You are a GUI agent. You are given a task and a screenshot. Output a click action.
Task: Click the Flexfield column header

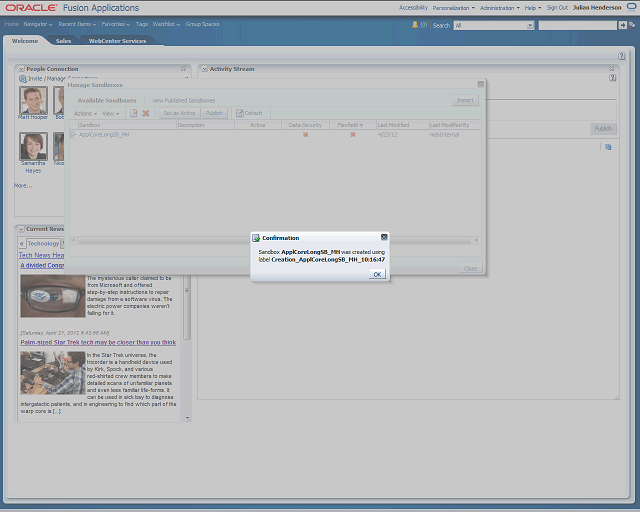click(x=352, y=125)
